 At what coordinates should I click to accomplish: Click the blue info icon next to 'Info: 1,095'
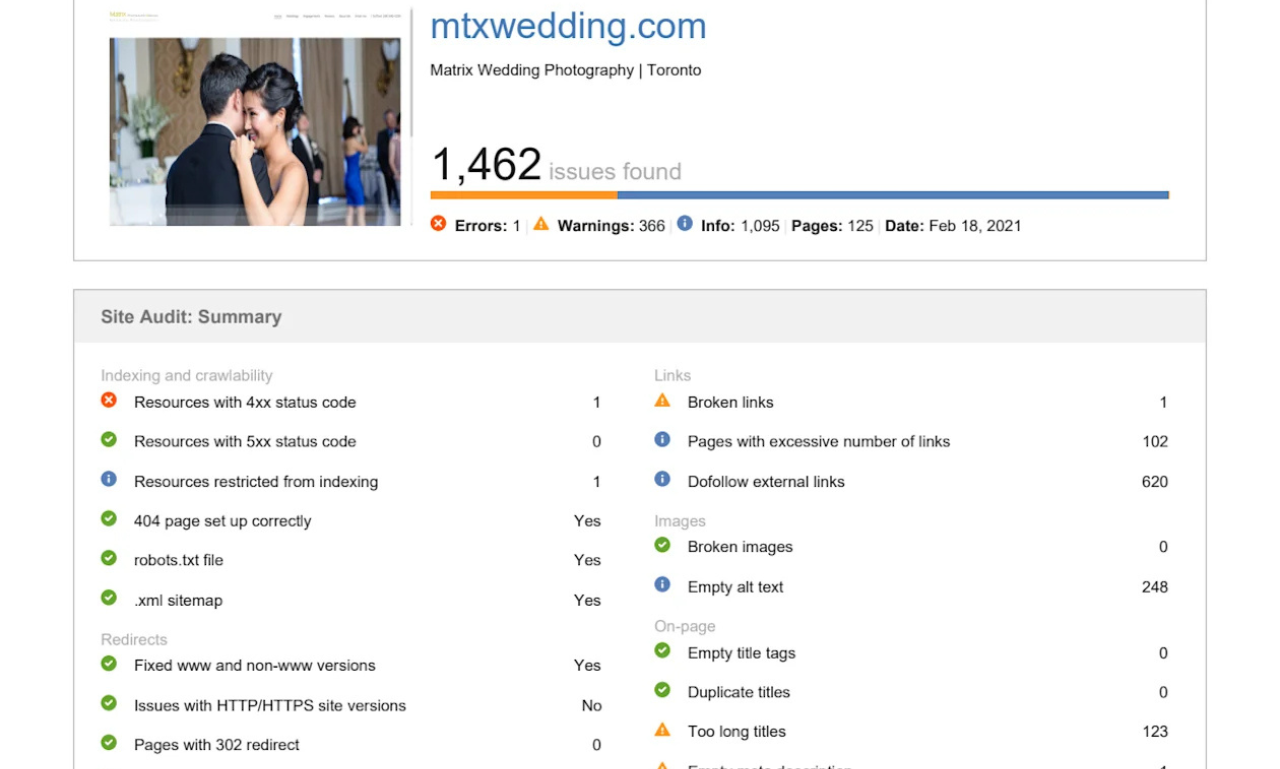[684, 224]
